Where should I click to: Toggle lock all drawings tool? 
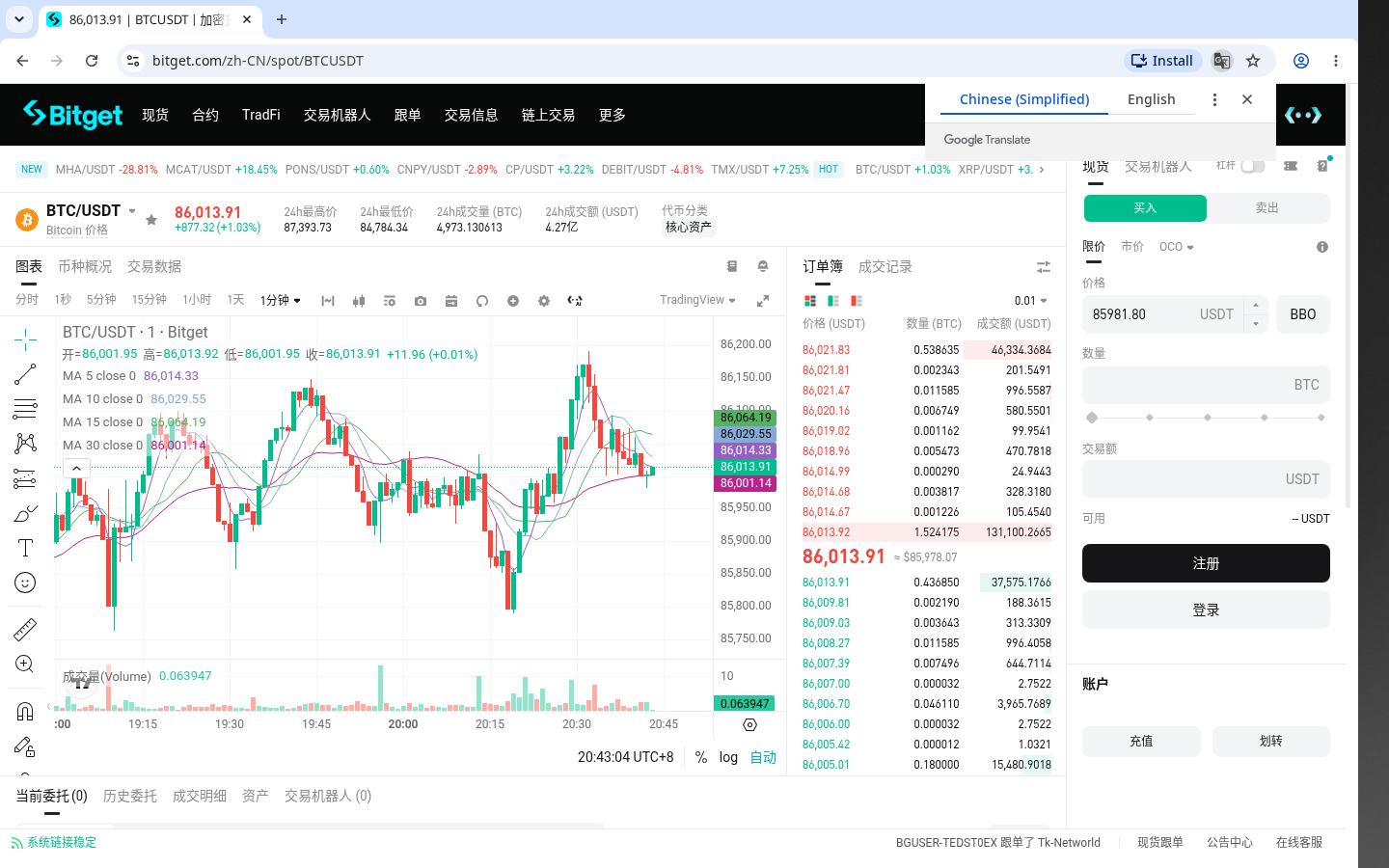pyautogui.click(x=26, y=746)
